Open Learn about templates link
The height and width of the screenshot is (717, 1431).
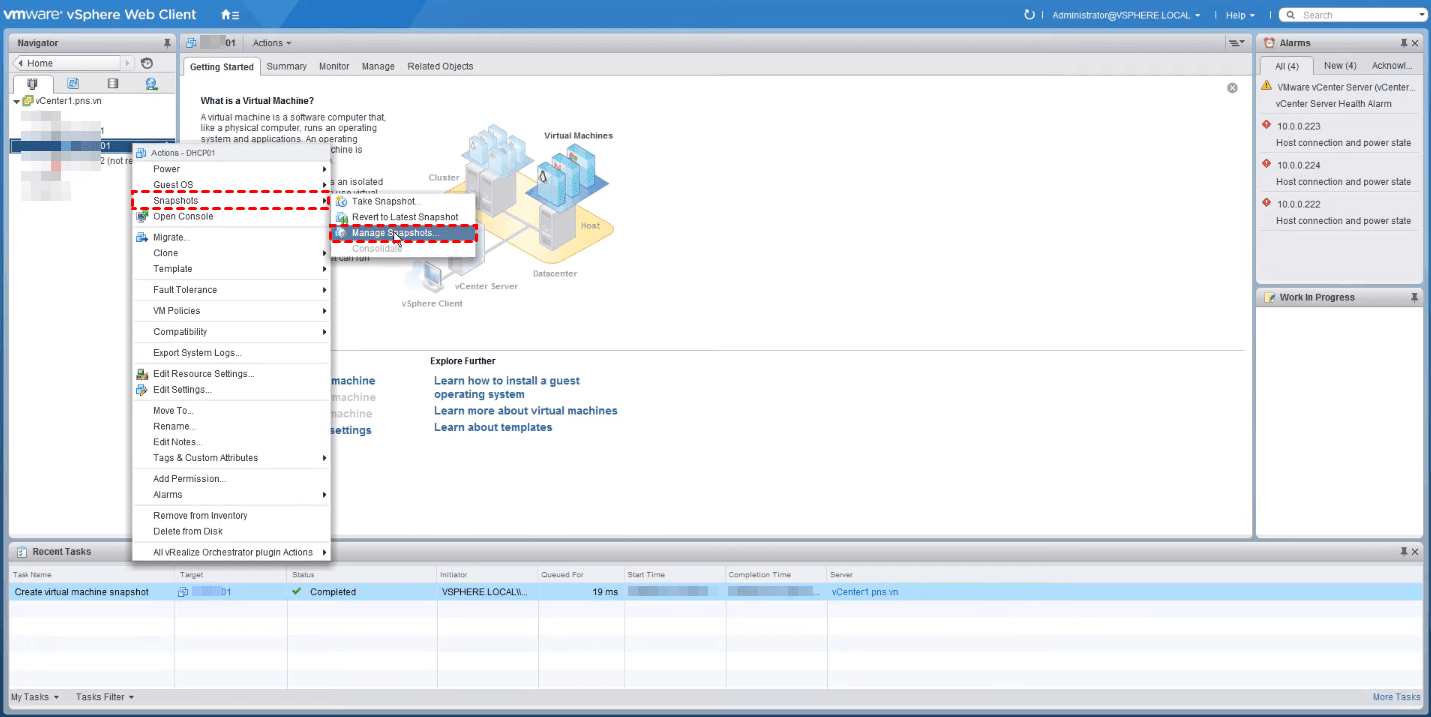click(x=492, y=427)
